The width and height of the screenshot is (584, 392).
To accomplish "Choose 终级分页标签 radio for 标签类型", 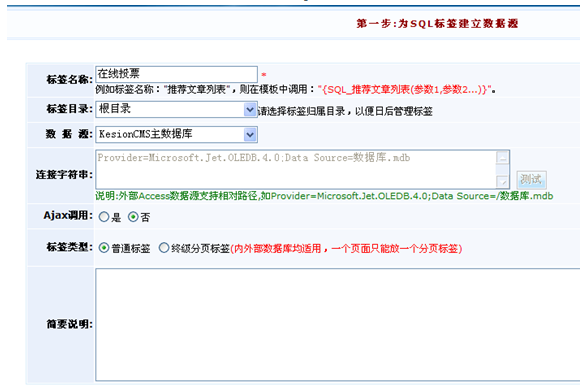I will (164, 248).
